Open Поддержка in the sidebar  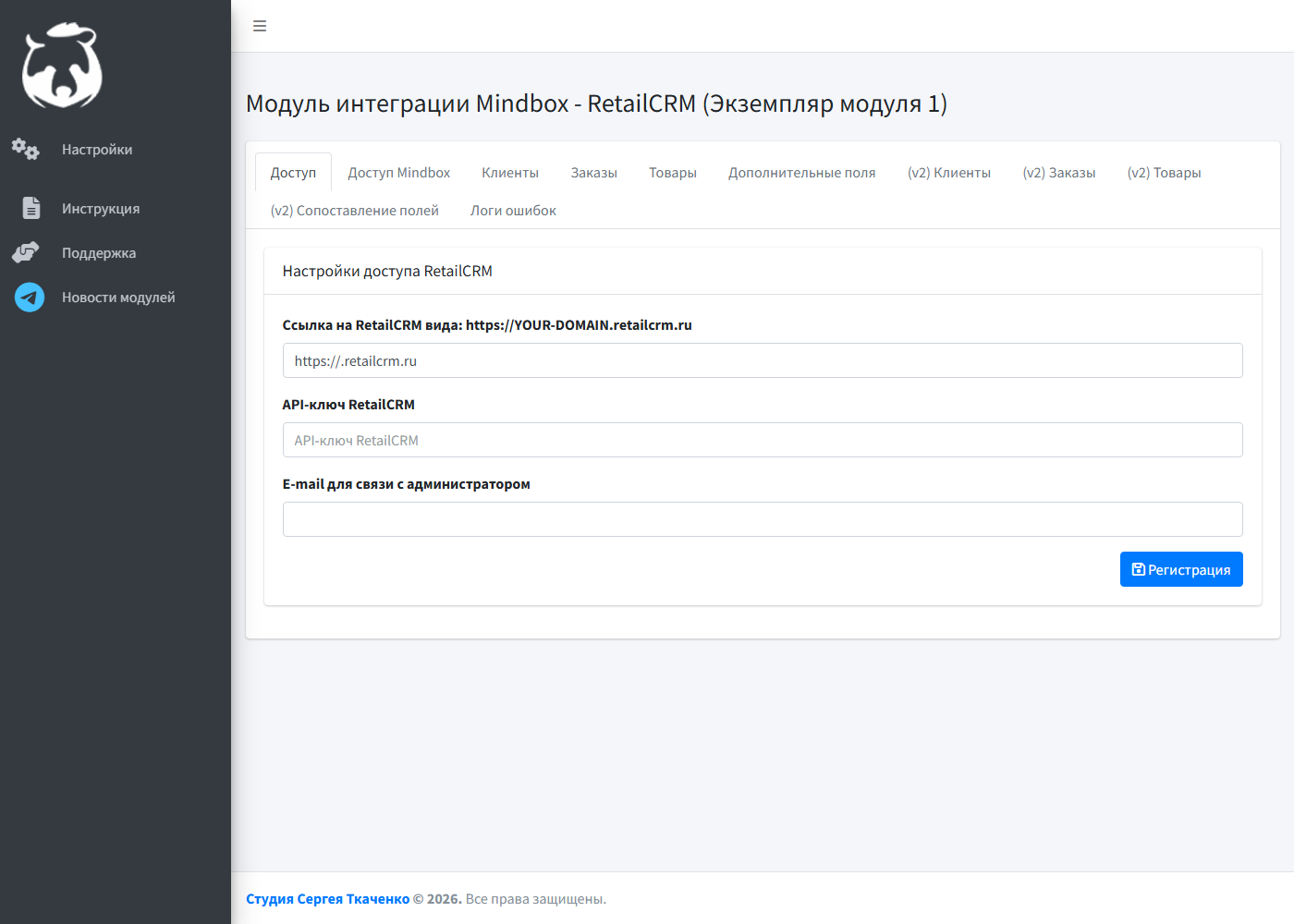[x=99, y=253]
